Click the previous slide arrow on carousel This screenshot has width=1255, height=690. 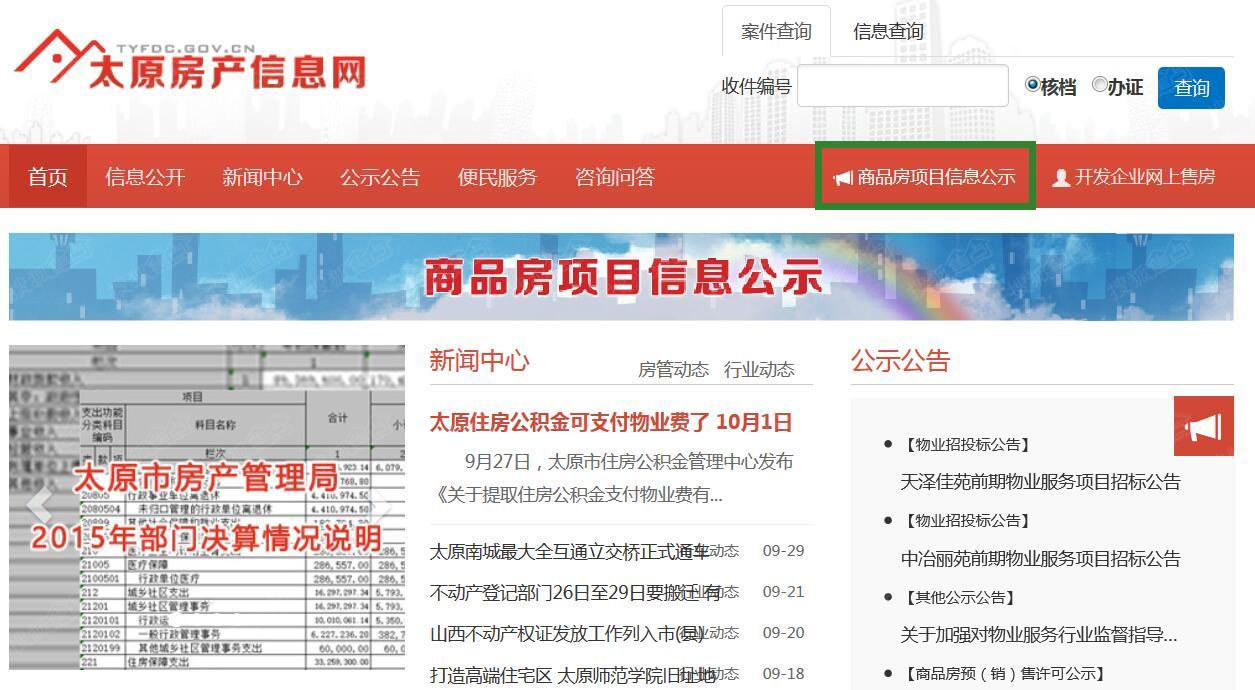(38, 506)
